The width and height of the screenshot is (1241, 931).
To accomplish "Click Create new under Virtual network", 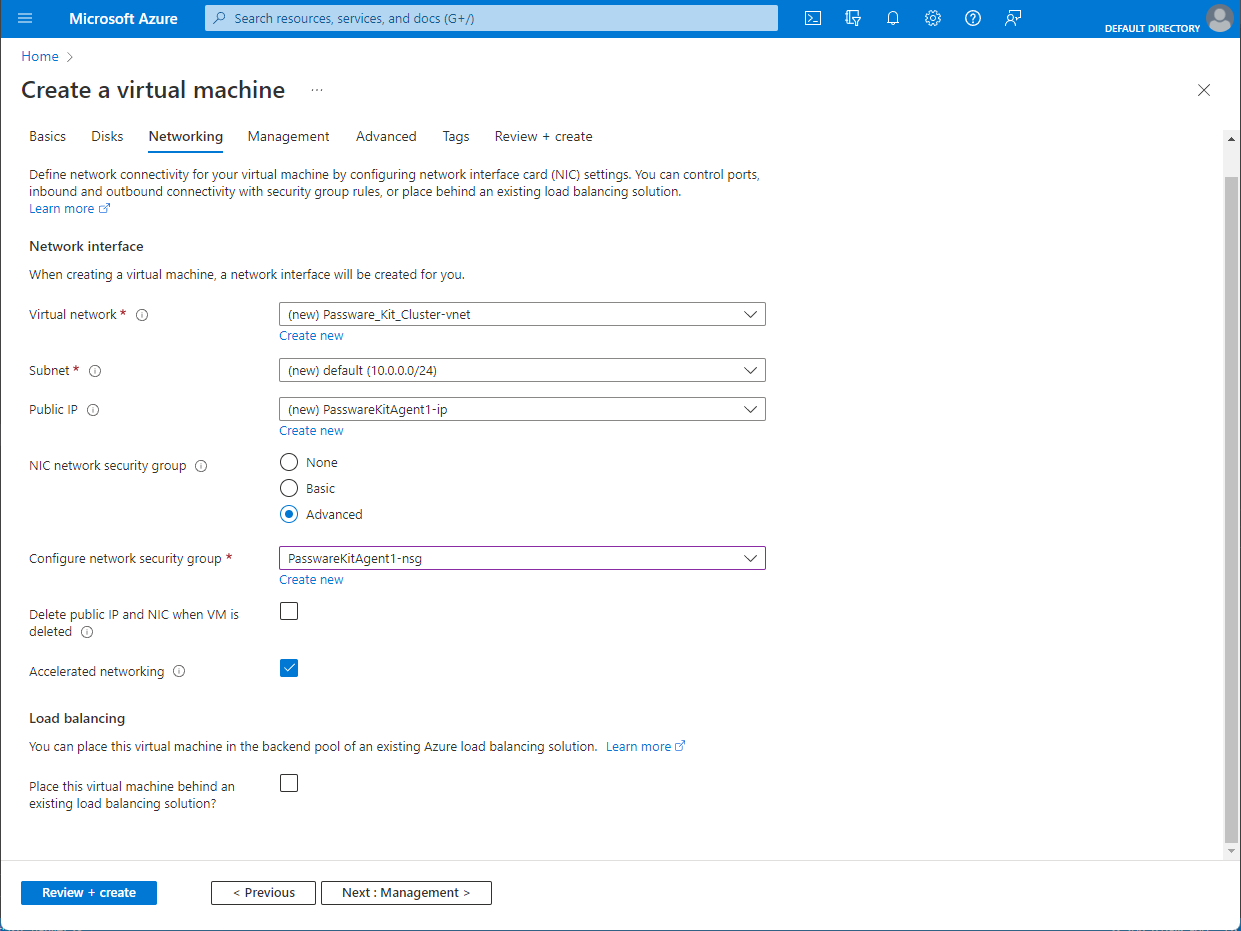I will click(x=311, y=336).
